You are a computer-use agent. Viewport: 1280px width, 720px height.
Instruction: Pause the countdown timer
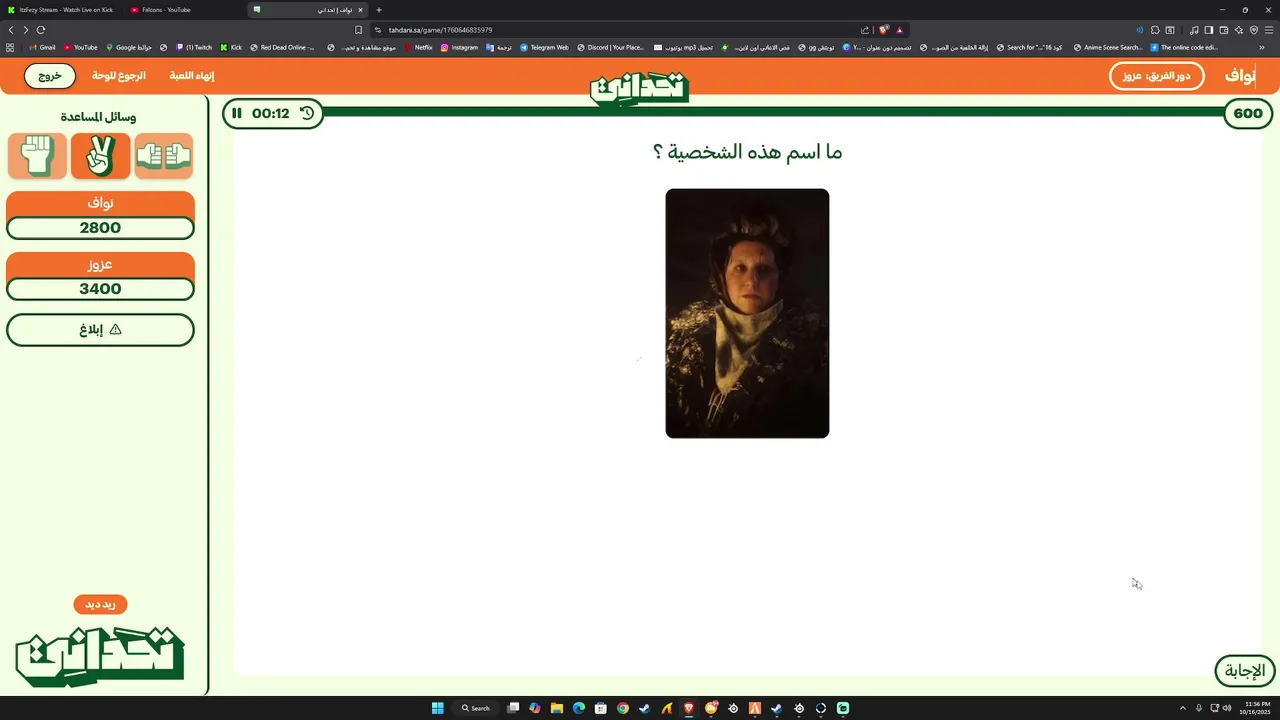pyautogui.click(x=237, y=113)
